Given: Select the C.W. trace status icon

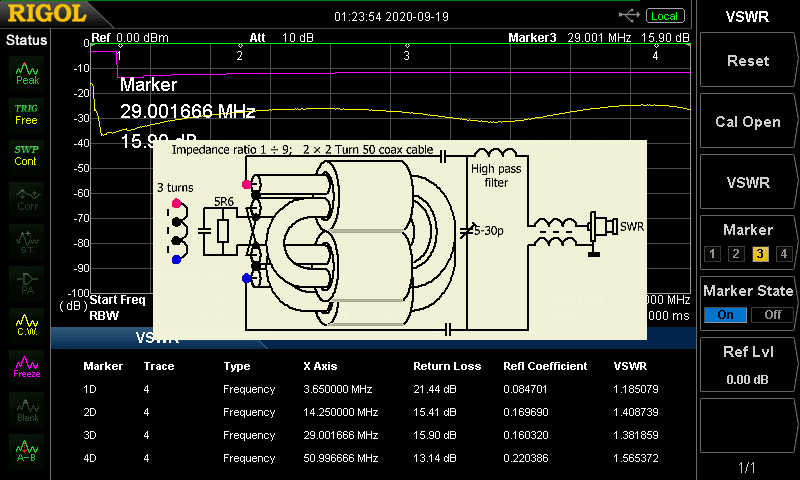Looking at the screenshot, I should [27, 325].
